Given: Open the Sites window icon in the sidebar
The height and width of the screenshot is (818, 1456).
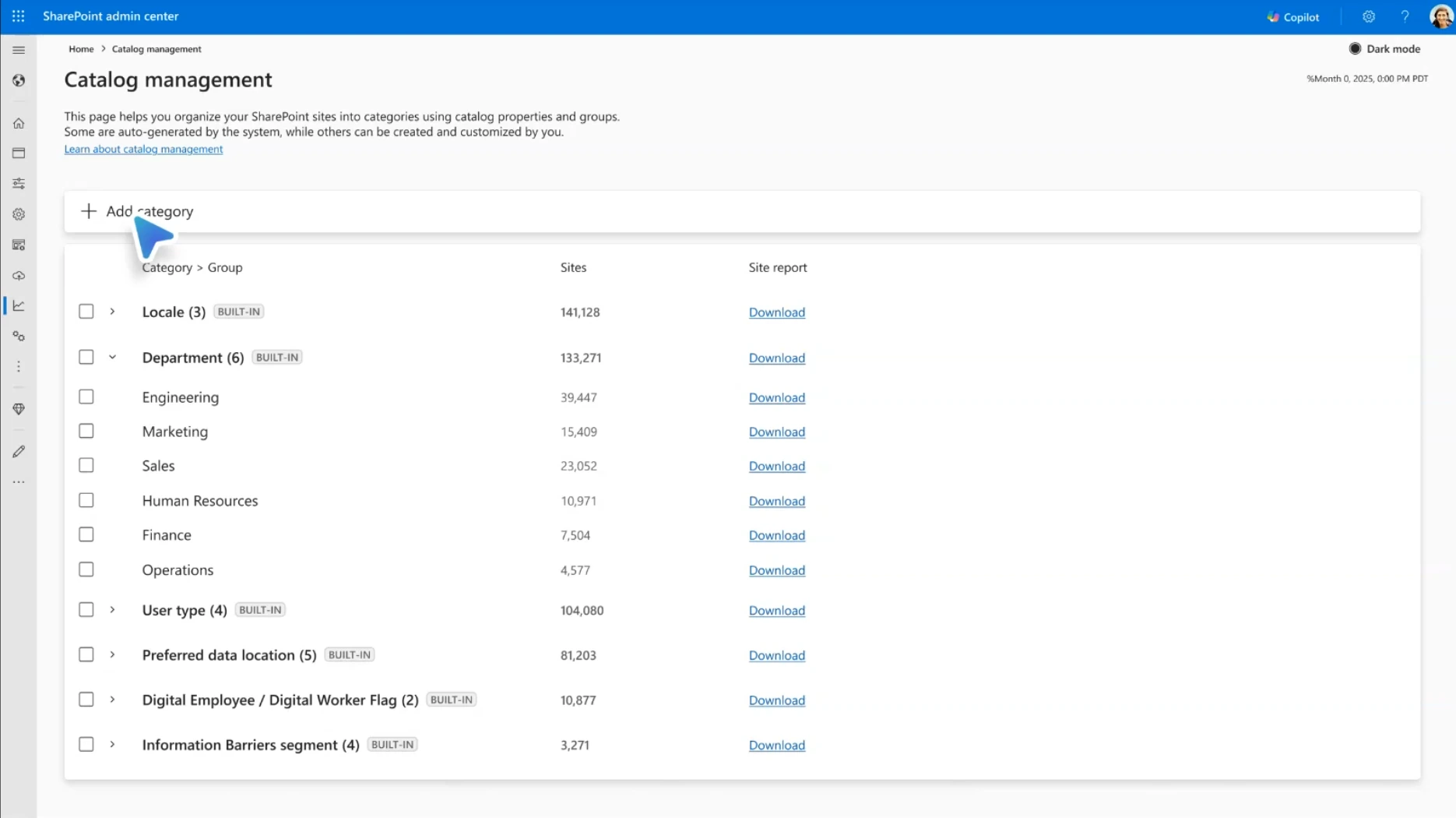Looking at the screenshot, I should click(x=19, y=153).
